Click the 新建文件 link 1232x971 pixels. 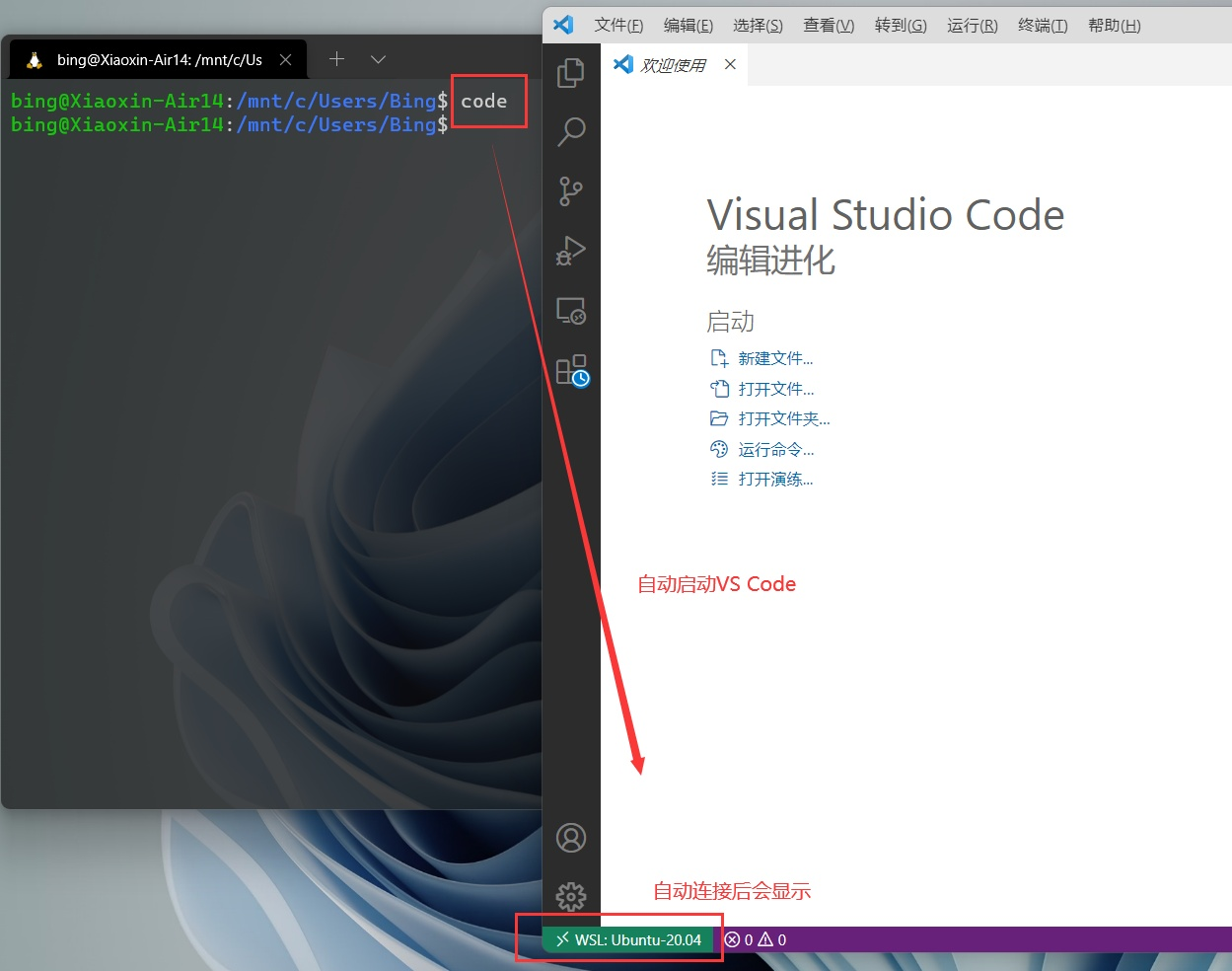coord(774,357)
